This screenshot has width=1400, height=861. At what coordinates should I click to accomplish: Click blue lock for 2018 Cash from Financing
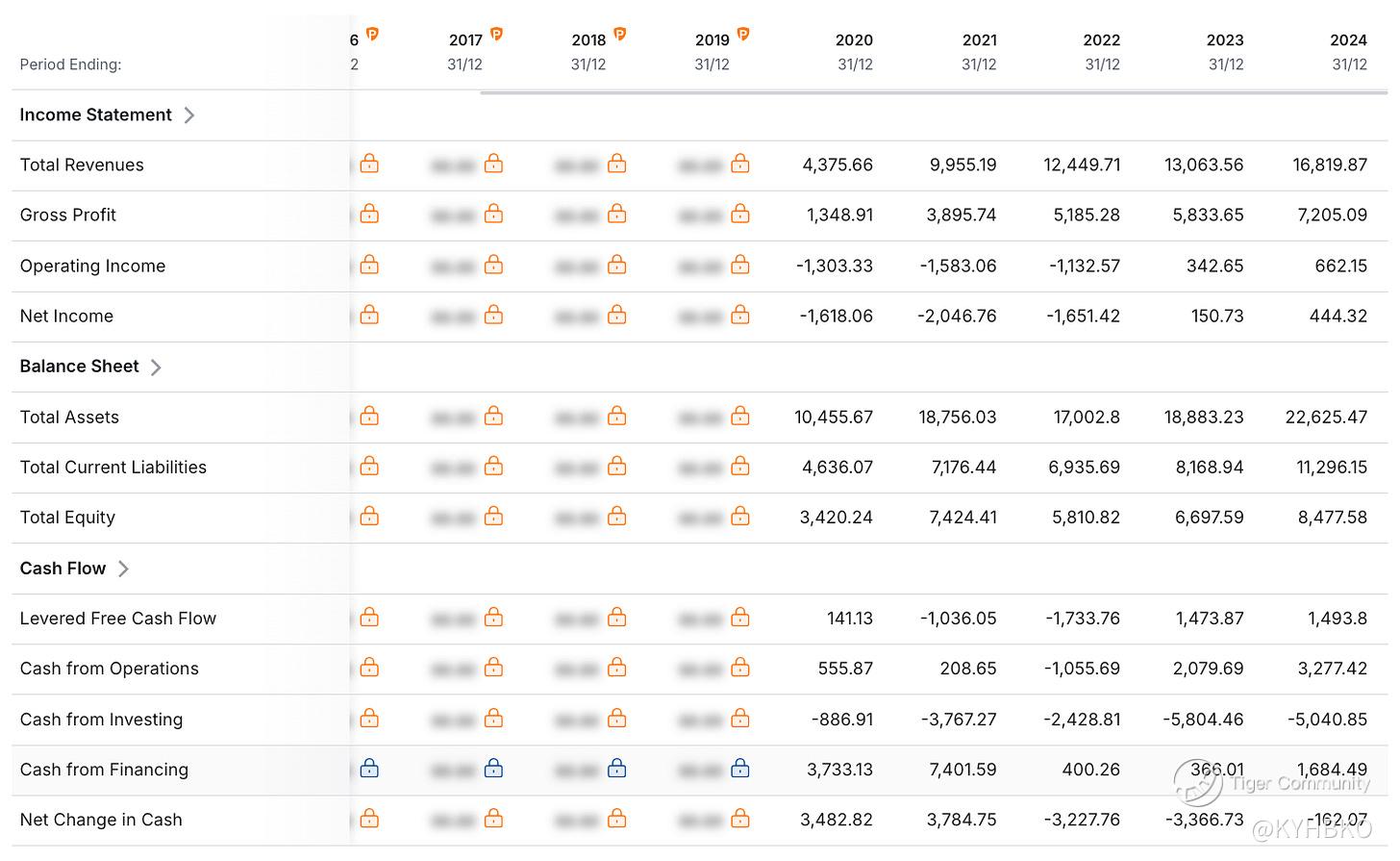point(617,769)
